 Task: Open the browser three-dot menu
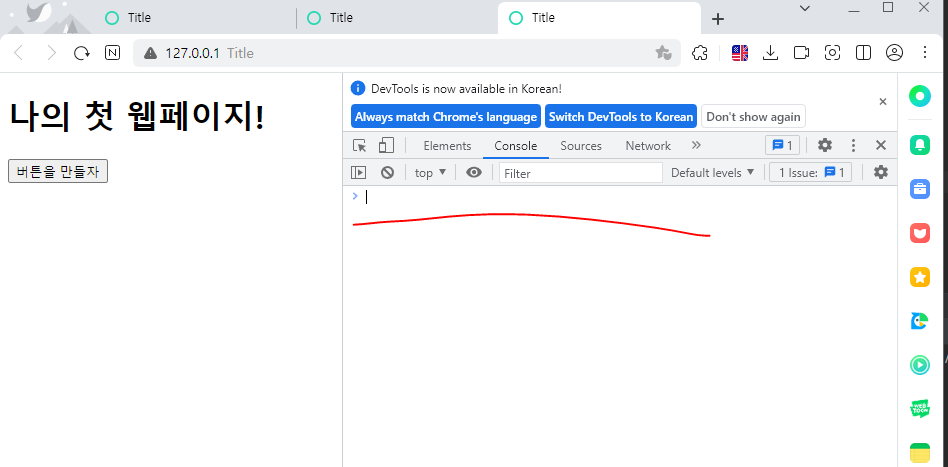pyautogui.click(x=925, y=53)
